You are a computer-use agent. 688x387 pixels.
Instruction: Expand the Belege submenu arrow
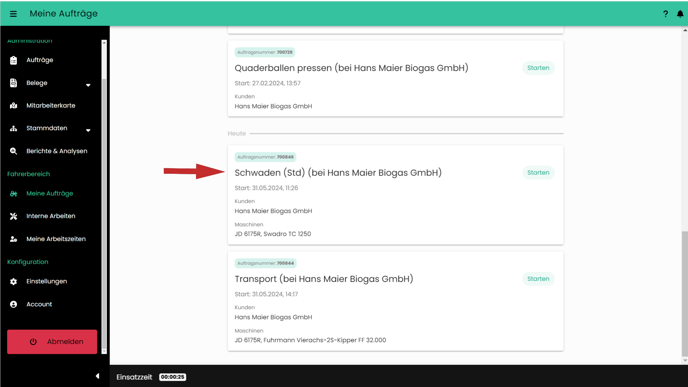(x=88, y=85)
